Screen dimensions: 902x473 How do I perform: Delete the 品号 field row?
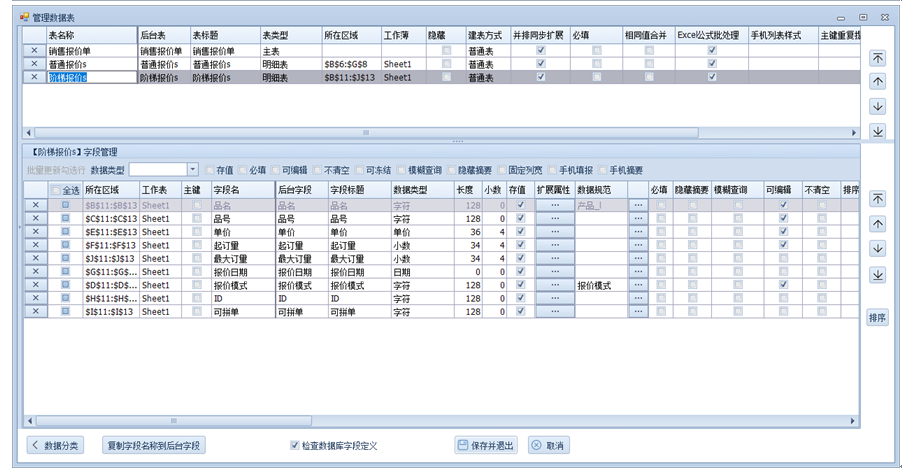(x=33, y=219)
